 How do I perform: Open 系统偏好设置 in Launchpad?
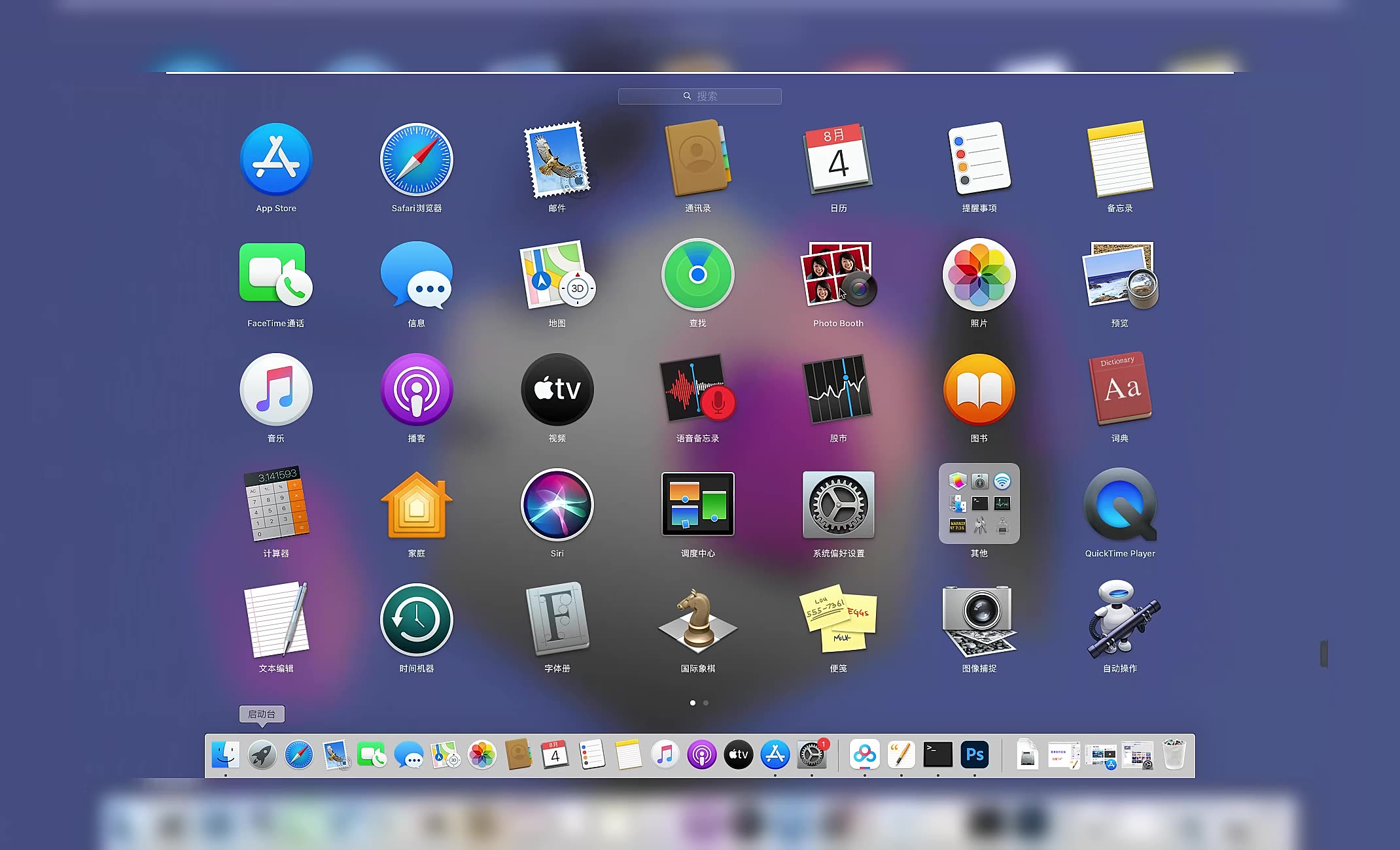pos(839,505)
